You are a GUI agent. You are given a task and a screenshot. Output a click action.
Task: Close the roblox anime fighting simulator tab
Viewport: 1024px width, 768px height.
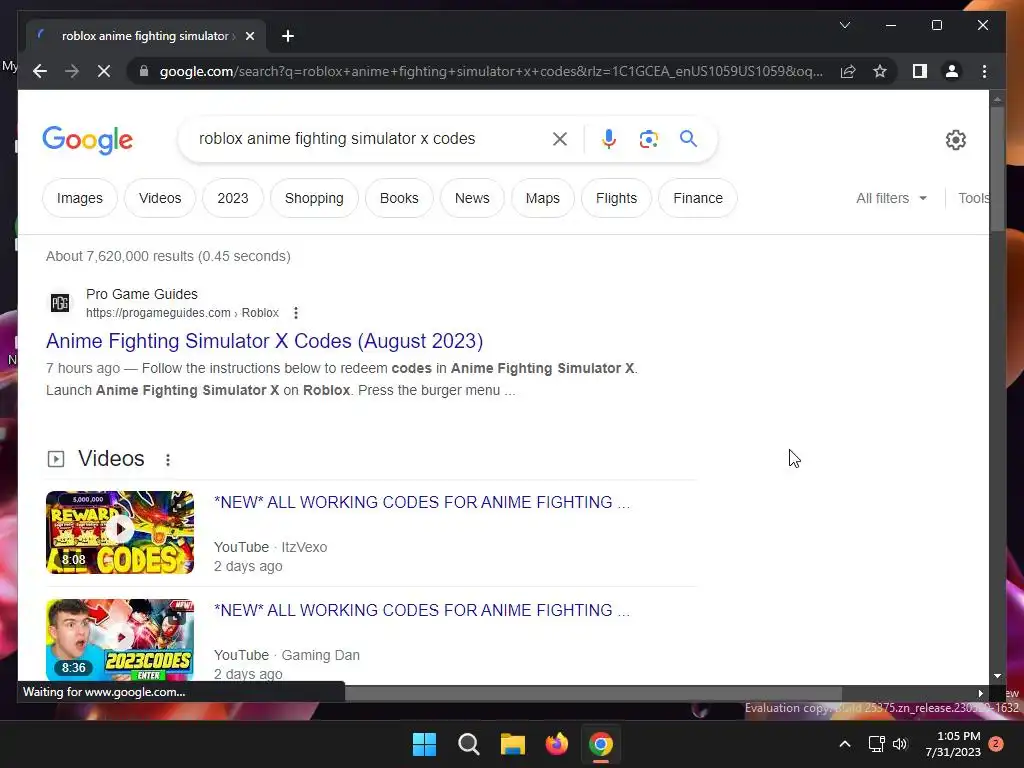click(249, 36)
